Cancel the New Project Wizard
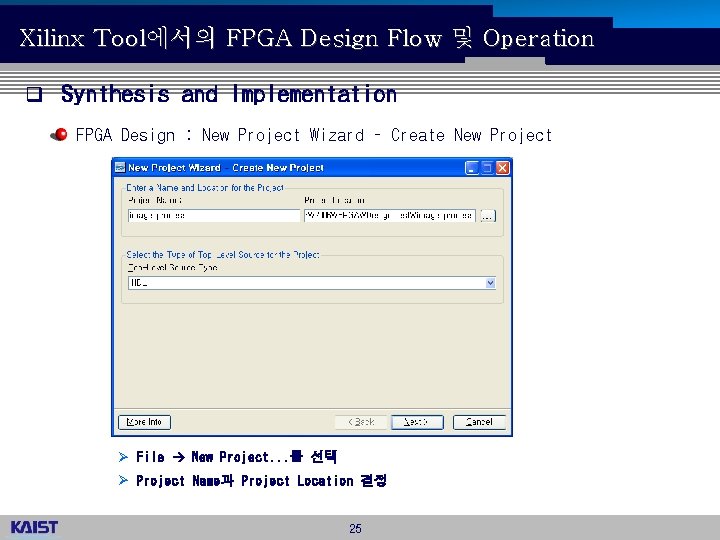The width and height of the screenshot is (720, 540). pyautogui.click(x=479, y=422)
